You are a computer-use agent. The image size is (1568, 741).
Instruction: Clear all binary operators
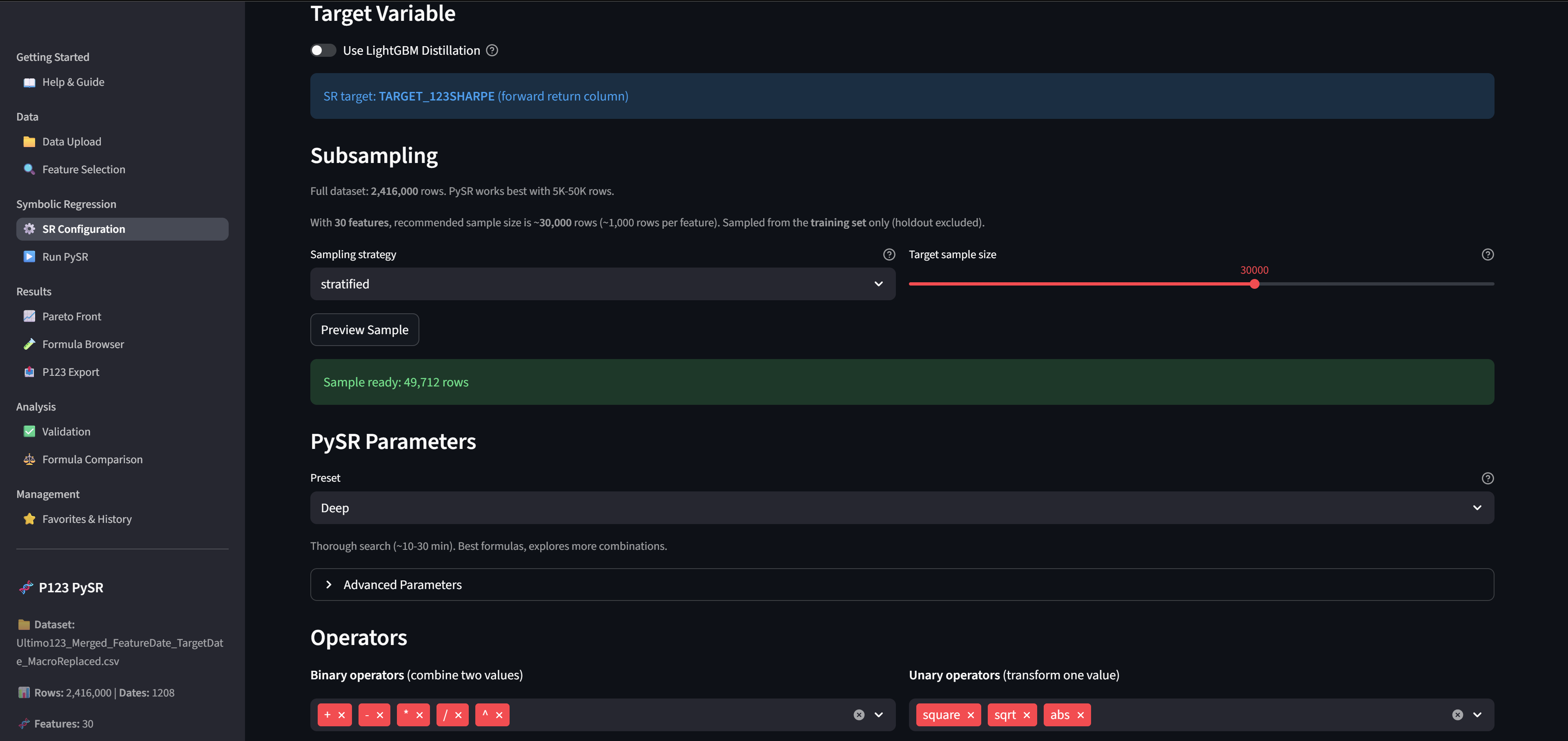[x=858, y=715]
